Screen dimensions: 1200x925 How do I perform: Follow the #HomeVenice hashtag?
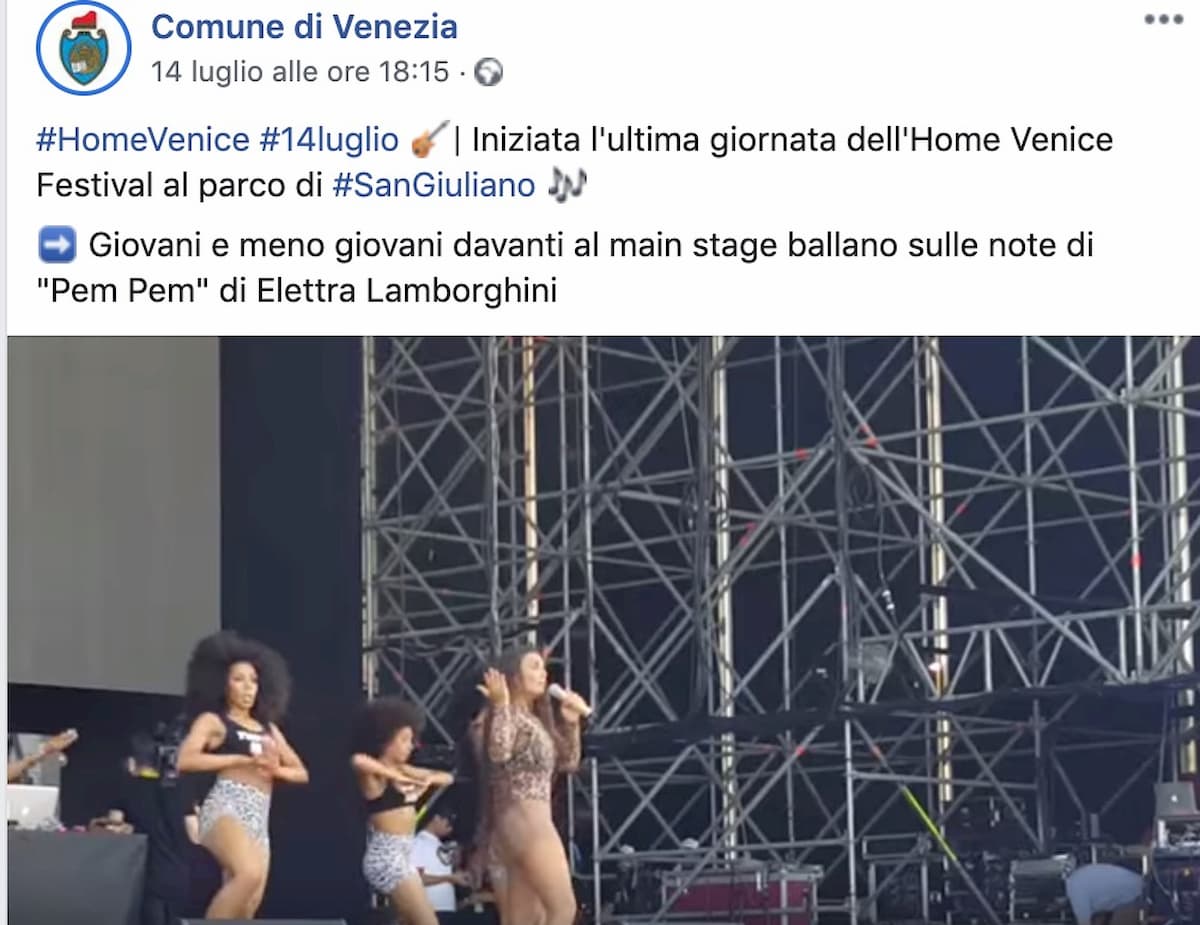coord(142,139)
